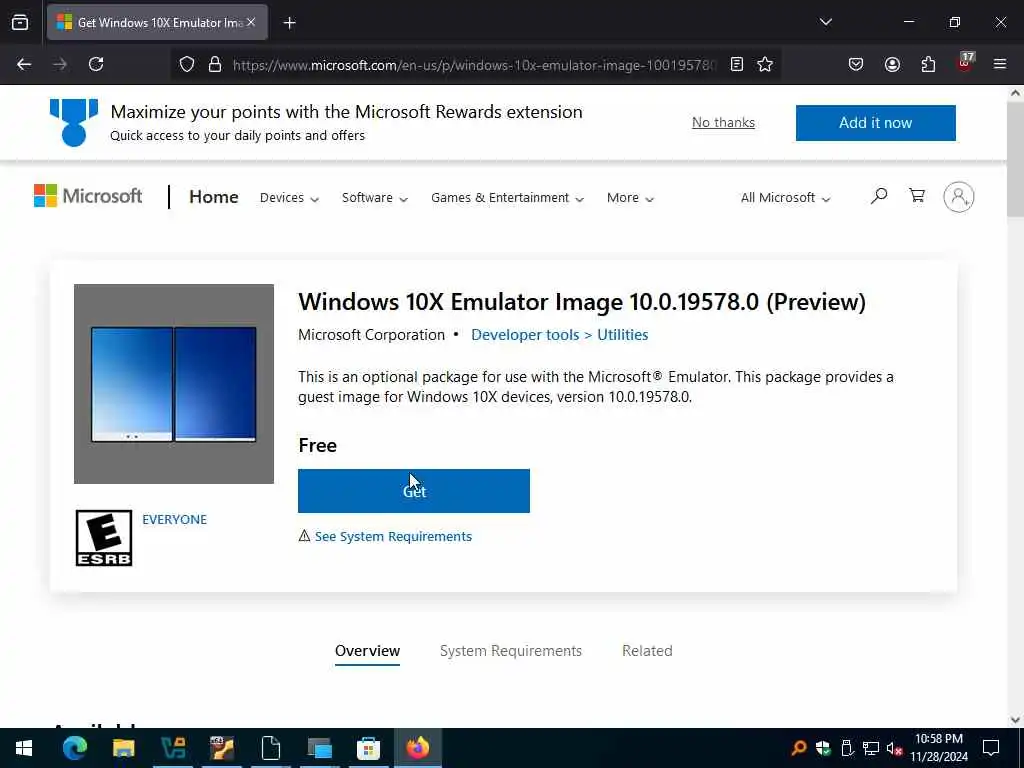This screenshot has width=1024, height=768.
Task: Open Microsoft Store from the taskbar
Action: pos(368,748)
